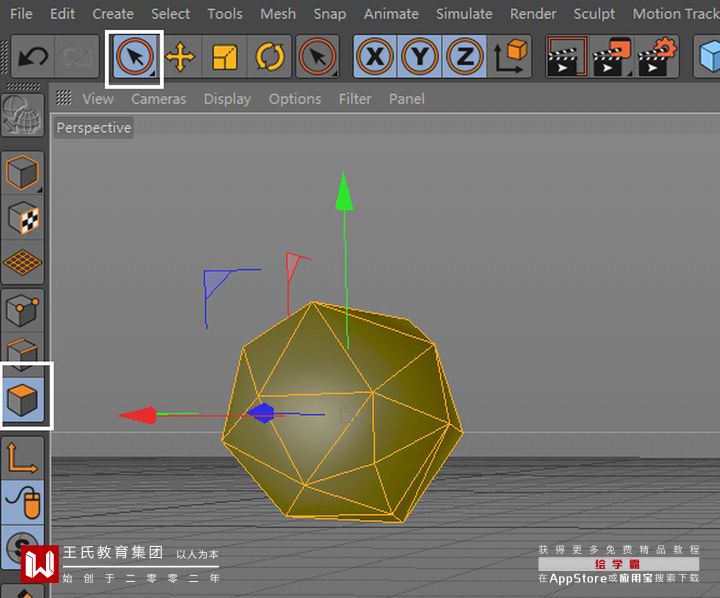Open the Select menu
The height and width of the screenshot is (598, 720).
[170, 14]
